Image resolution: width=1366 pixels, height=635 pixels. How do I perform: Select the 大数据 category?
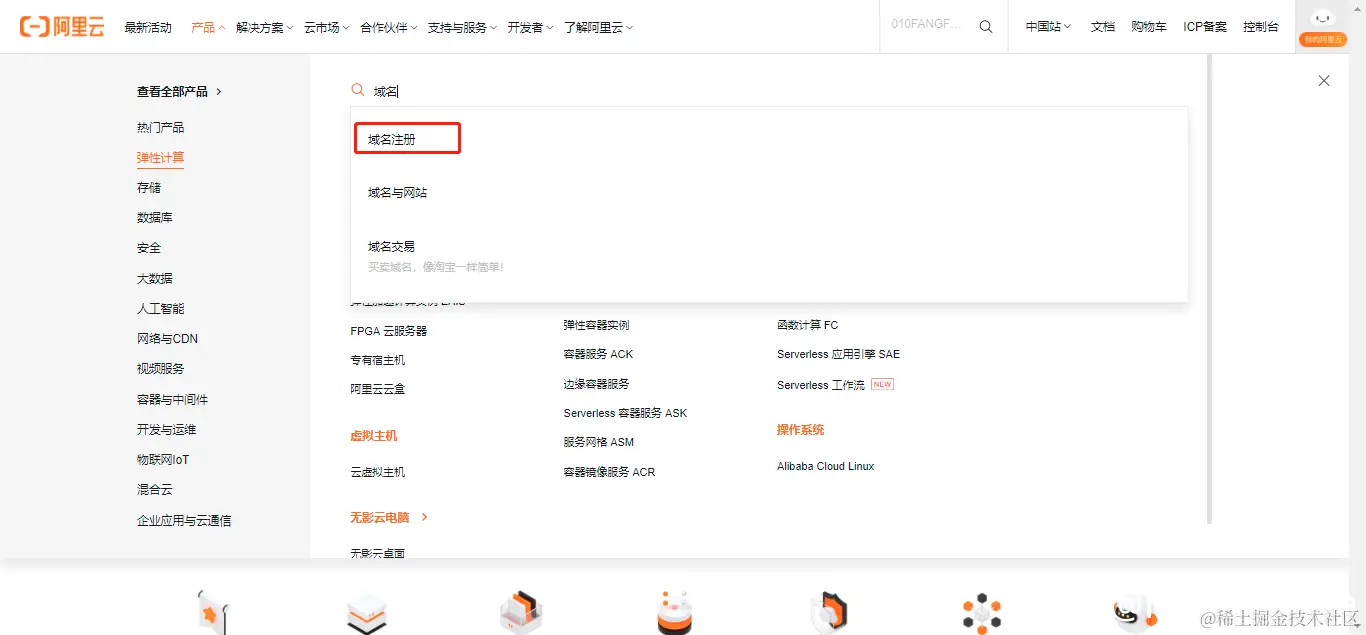(x=154, y=278)
